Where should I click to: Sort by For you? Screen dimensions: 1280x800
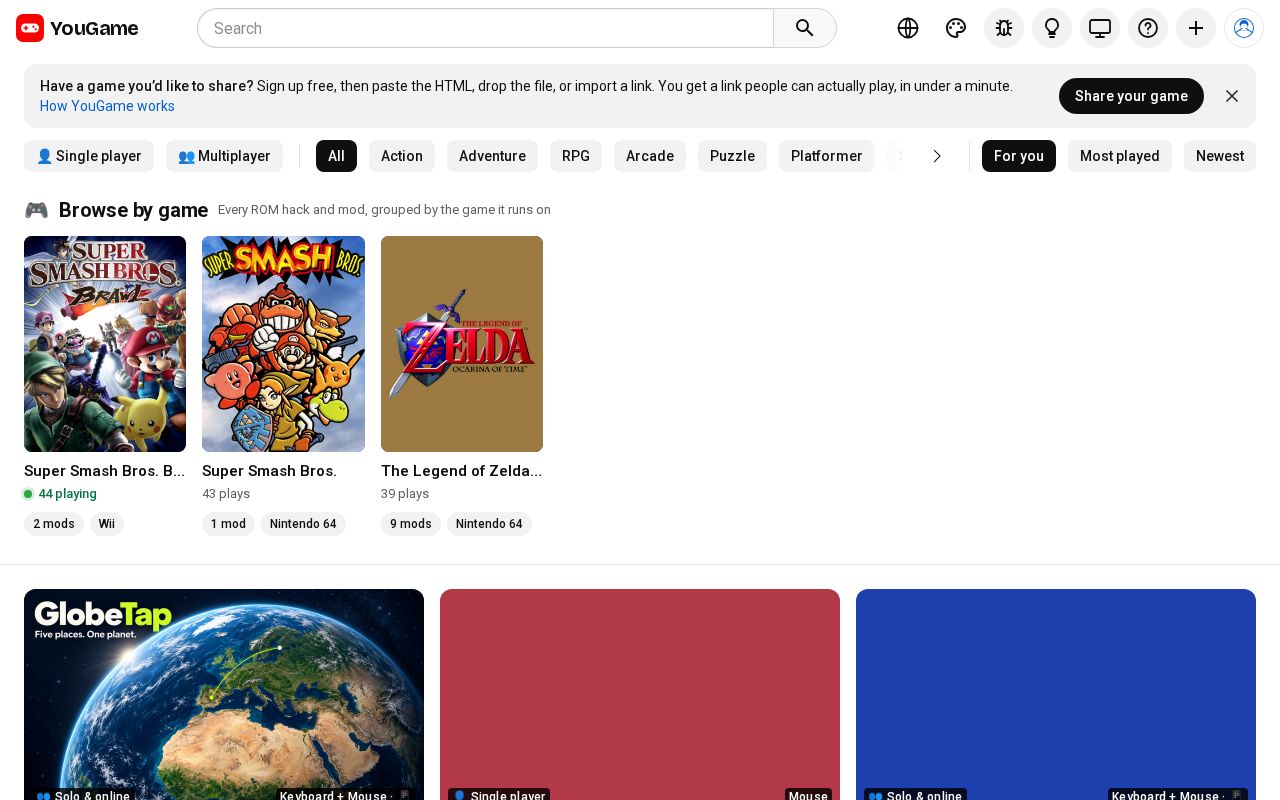click(1019, 156)
